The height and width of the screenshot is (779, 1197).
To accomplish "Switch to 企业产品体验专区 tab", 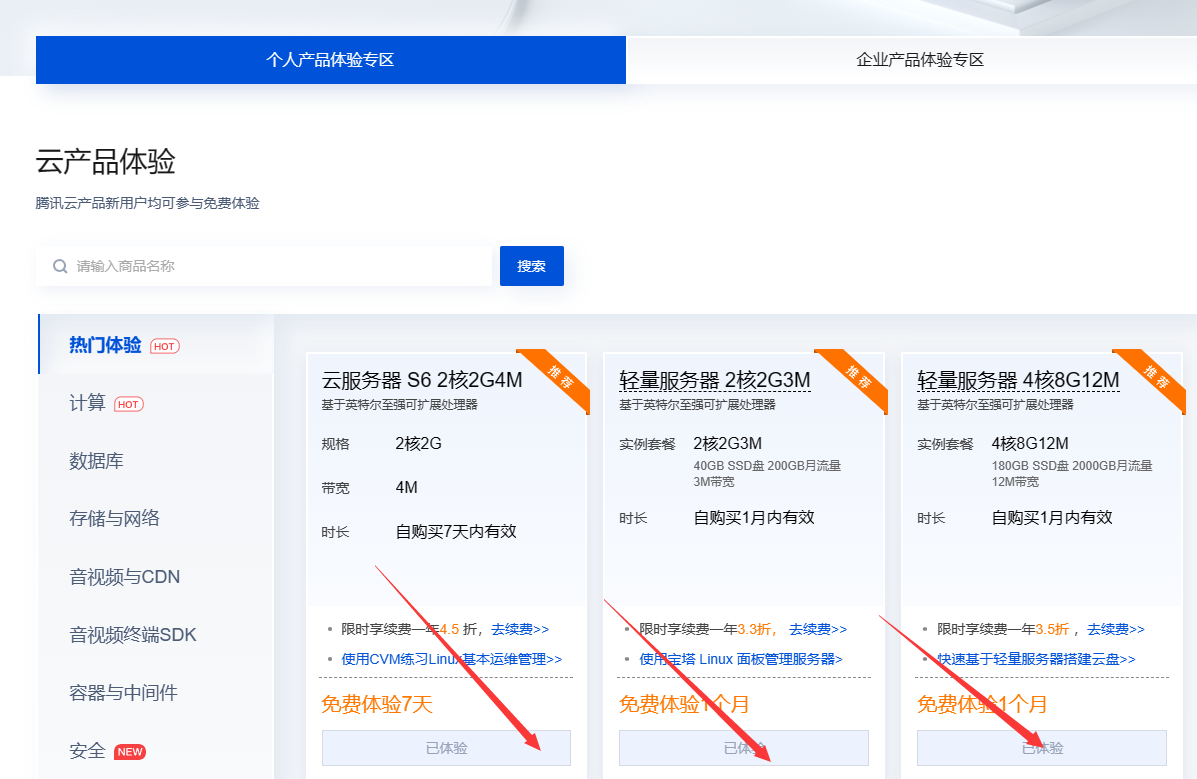I will 920,60.
